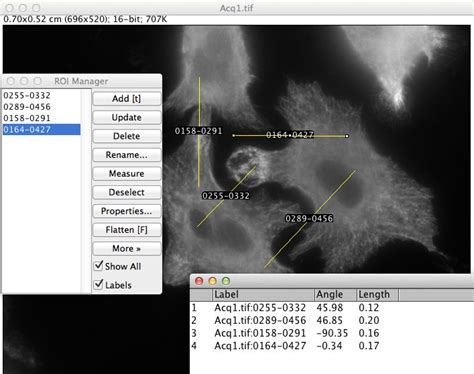Select results row Acq1.tif:0289-0456

click(x=260, y=320)
